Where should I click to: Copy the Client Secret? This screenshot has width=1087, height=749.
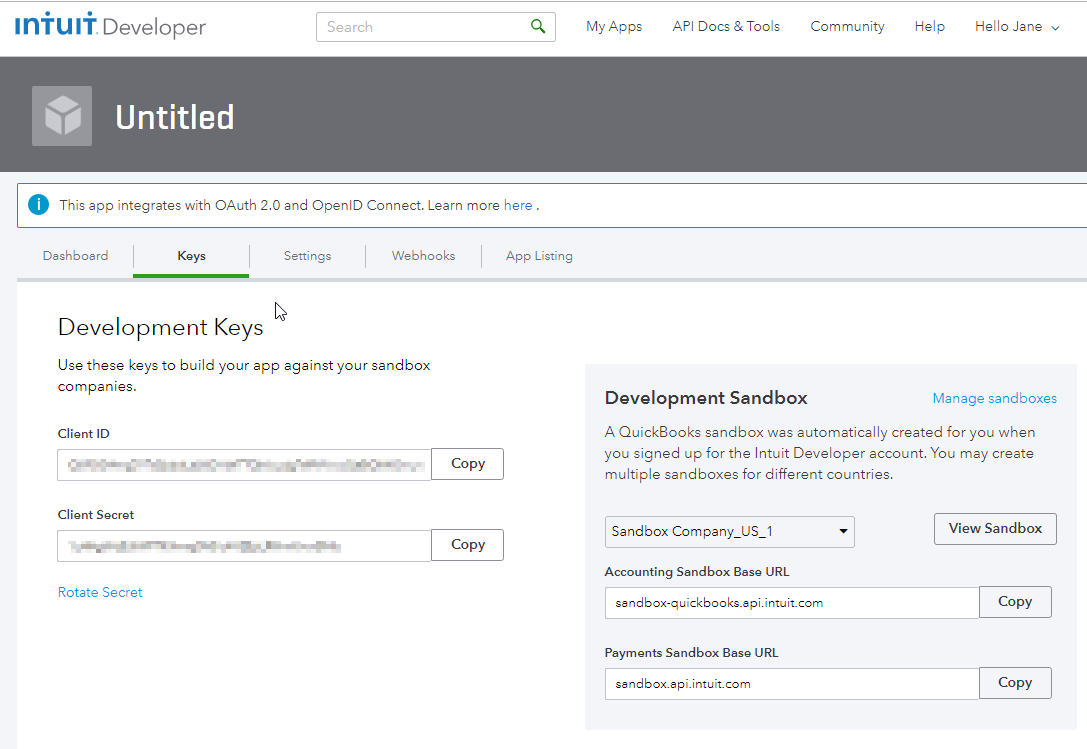(x=467, y=545)
